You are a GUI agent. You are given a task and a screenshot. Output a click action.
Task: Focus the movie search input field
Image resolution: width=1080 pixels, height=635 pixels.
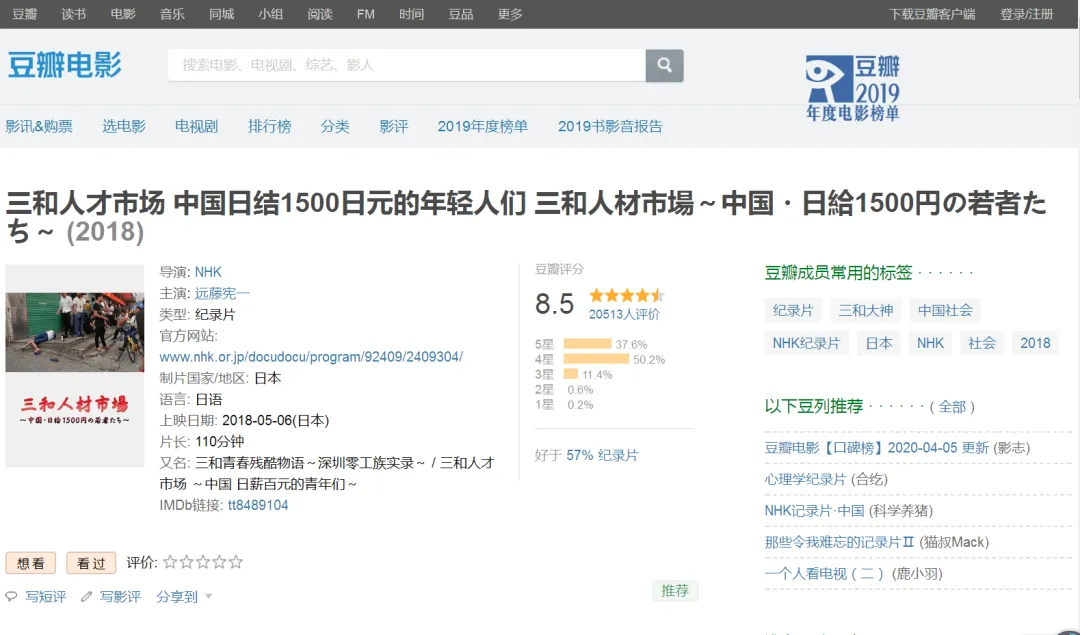(x=407, y=65)
